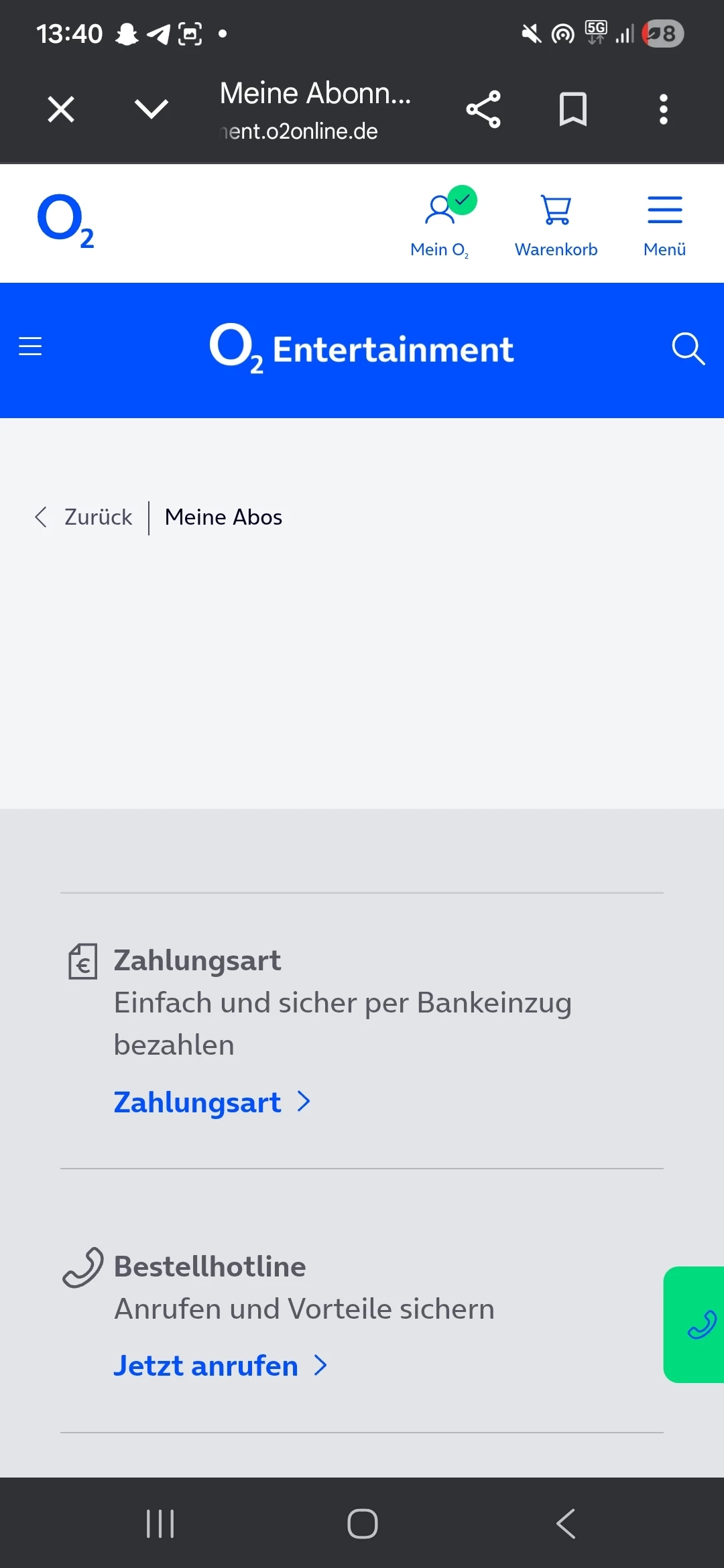Go back via Zurück link
724x1568 pixels.
click(x=84, y=517)
